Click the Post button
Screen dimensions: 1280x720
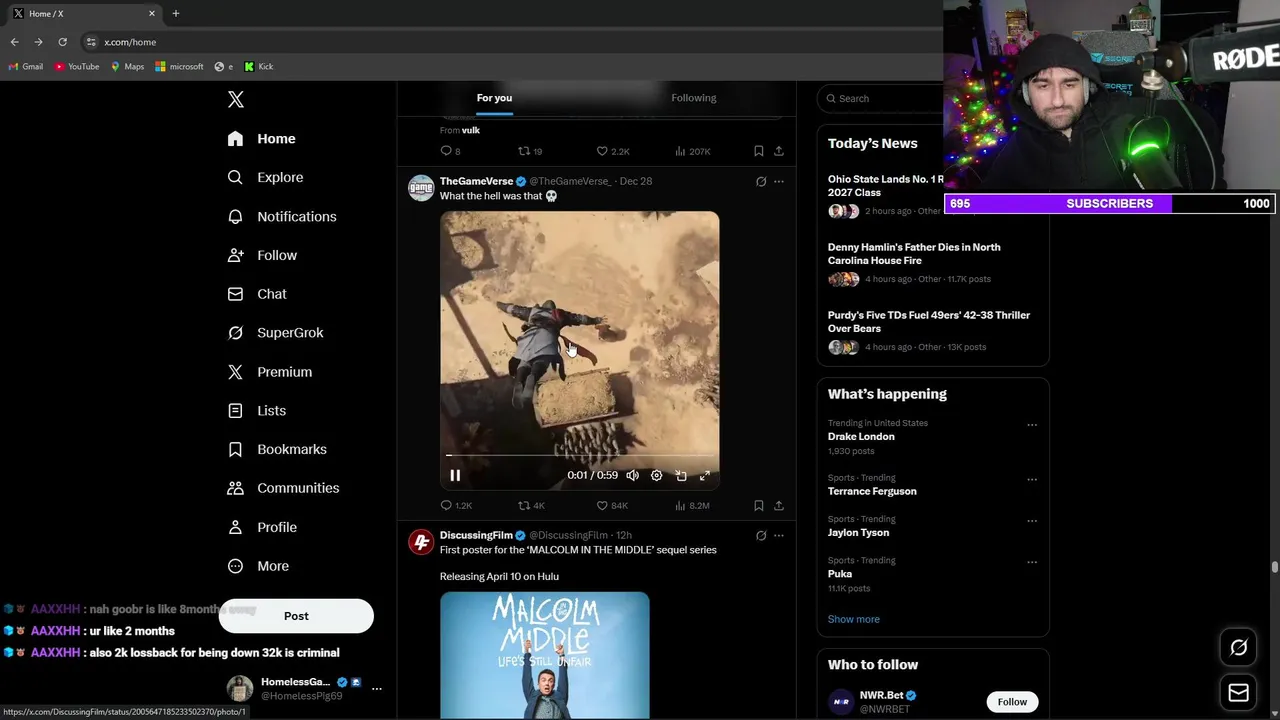pos(296,616)
